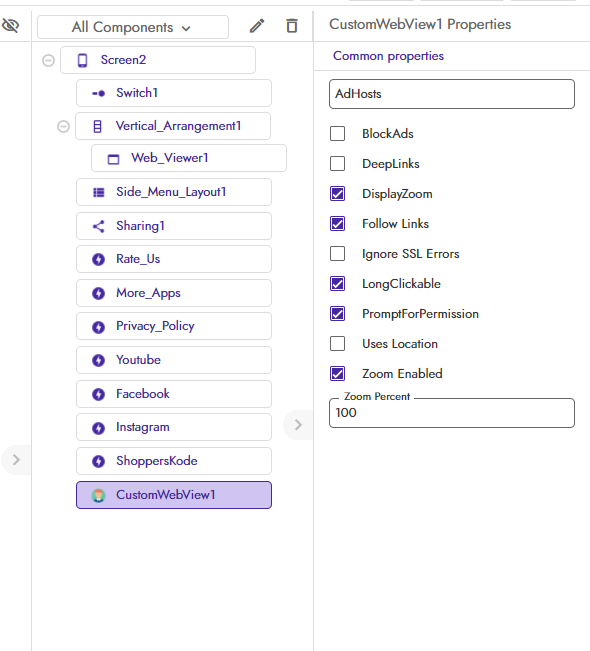Click the CustomWebView1 avatar icon

pos(98,495)
